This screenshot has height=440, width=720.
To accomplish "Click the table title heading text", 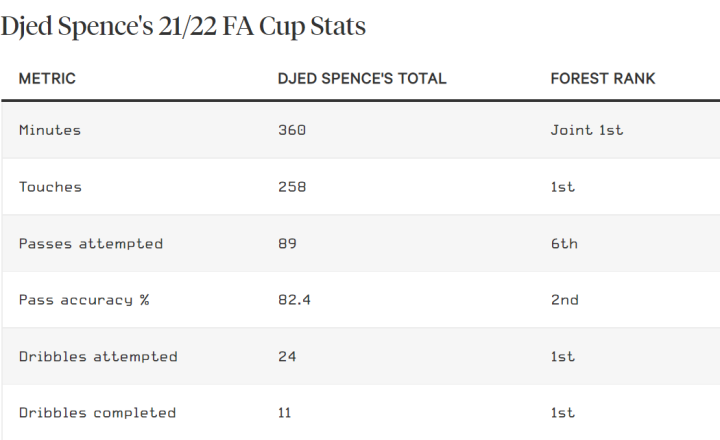I will pyautogui.click(x=183, y=27).
